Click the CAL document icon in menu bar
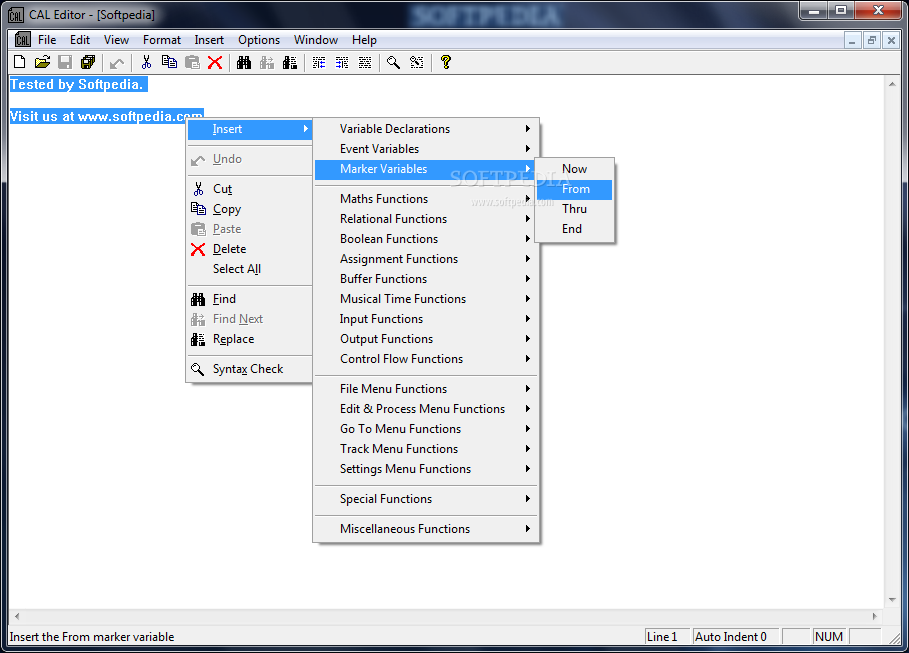Viewport: 909px width, 653px height. pos(23,39)
